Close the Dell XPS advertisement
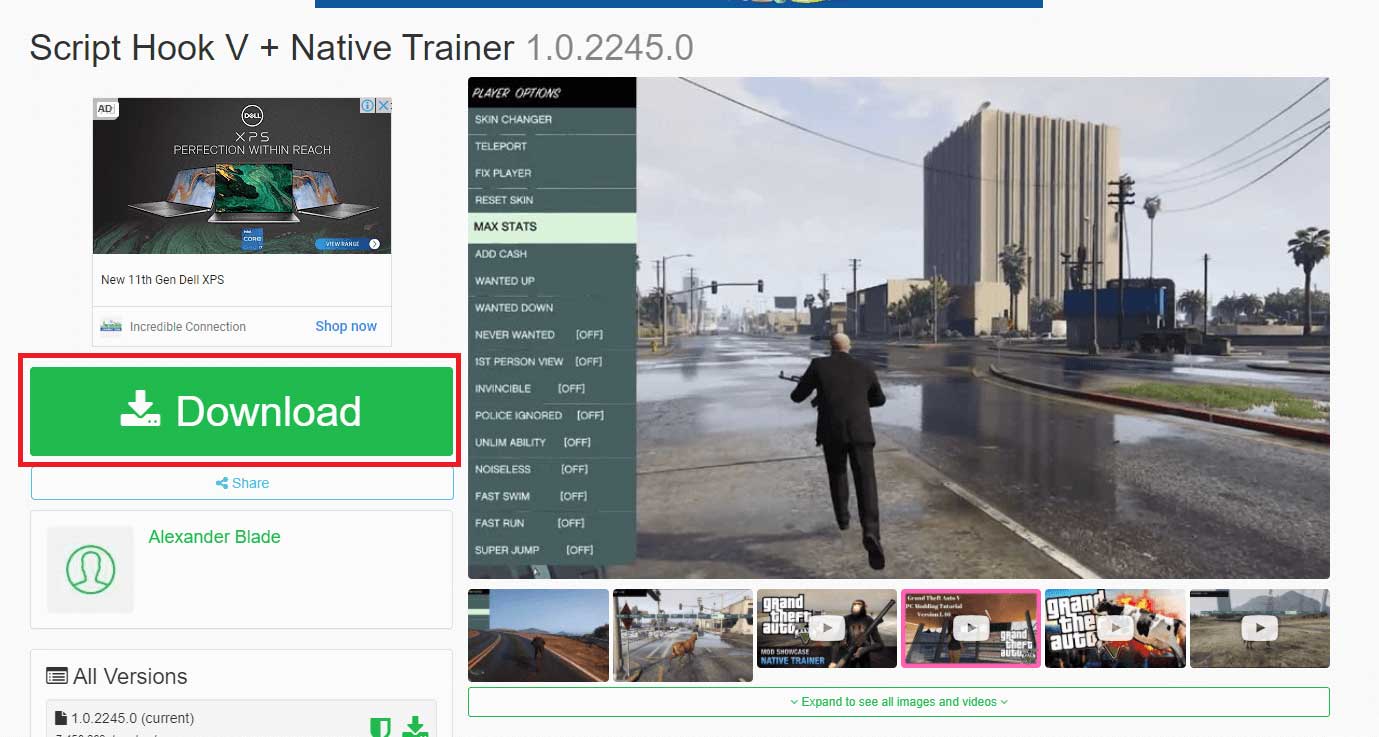Viewport: 1379px width, 737px height. [x=383, y=106]
